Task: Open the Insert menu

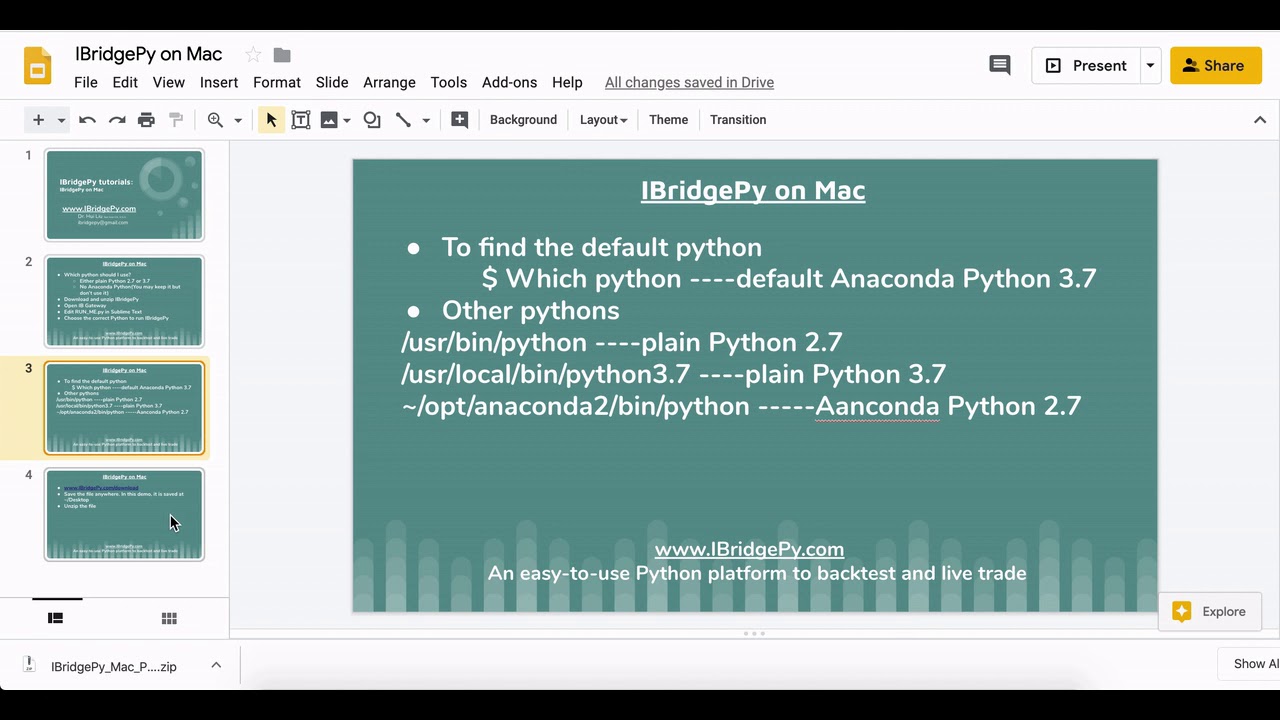Action: pos(219,83)
